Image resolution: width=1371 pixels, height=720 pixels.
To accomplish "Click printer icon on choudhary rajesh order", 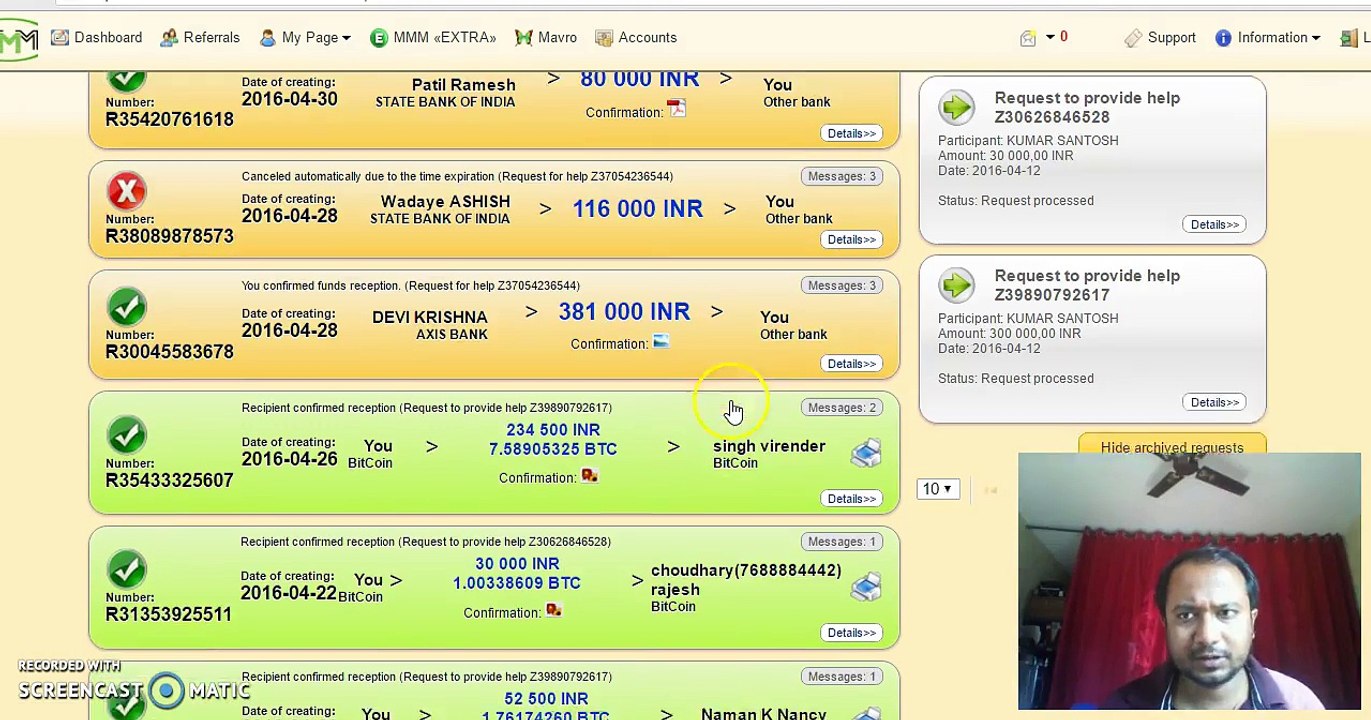I will (x=866, y=586).
